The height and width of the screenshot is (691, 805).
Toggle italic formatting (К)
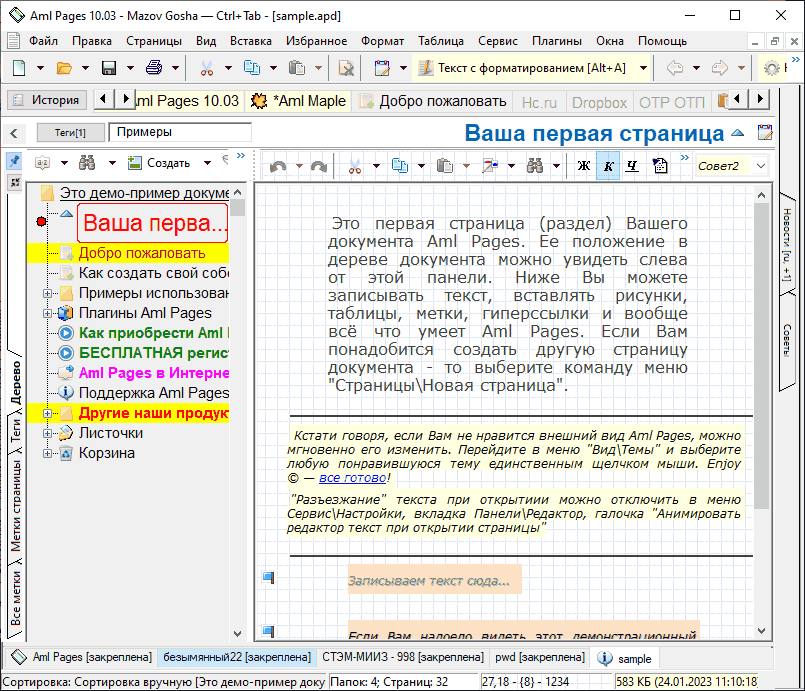[608, 166]
